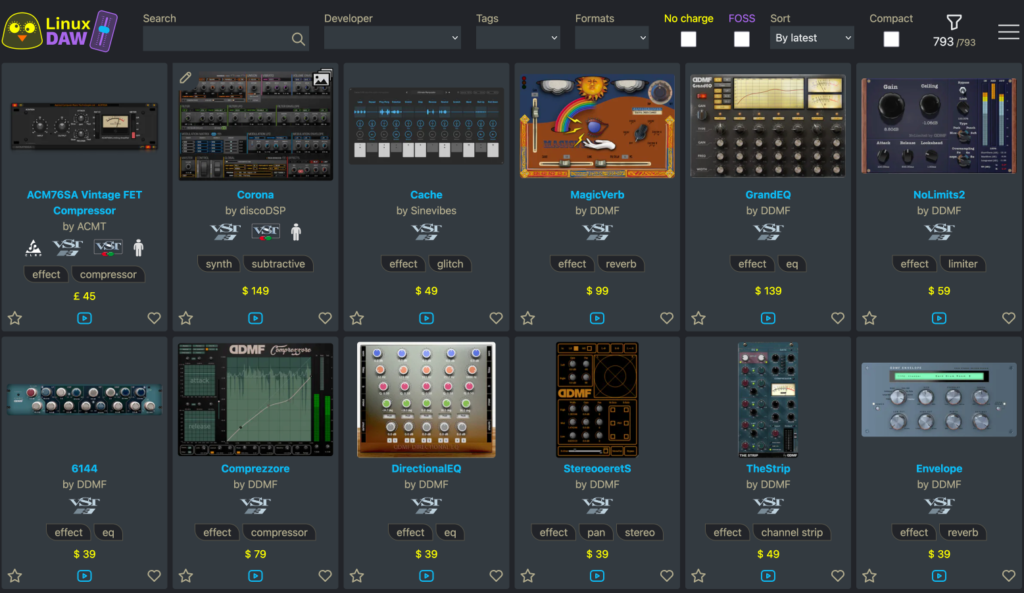
Task: Enable Compact view checkbox
Action: (891, 39)
